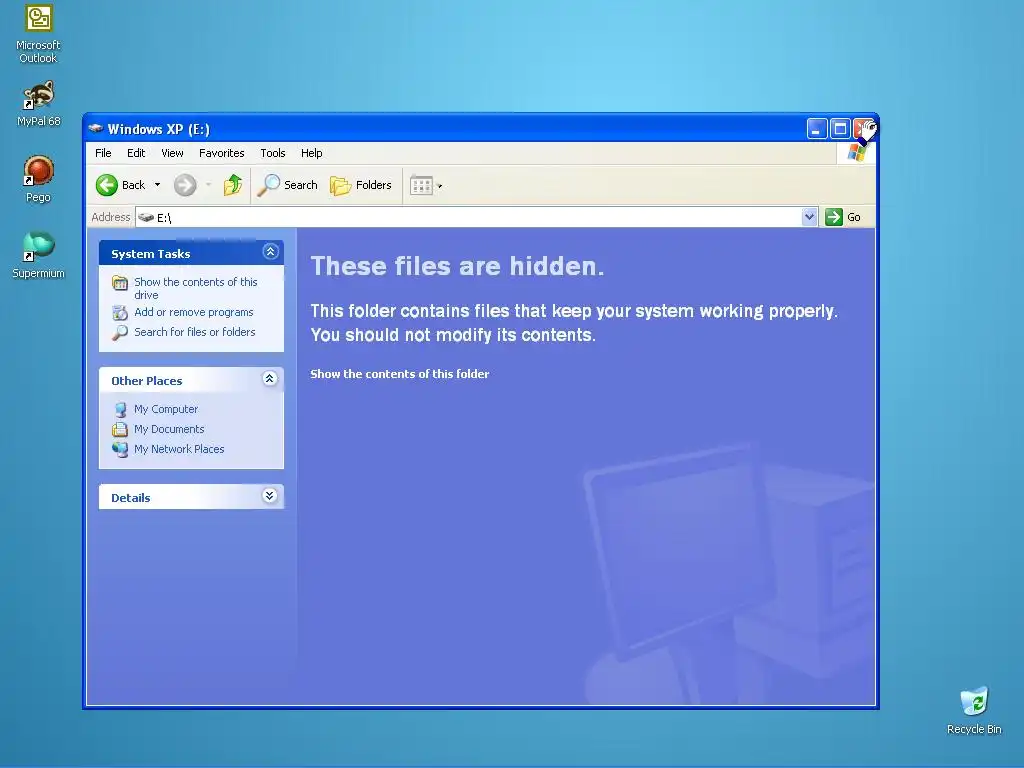The image size is (1024, 768).
Task: Click 'Show the contents of this folder'
Action: pyautogui.click(x=400, y=374)
